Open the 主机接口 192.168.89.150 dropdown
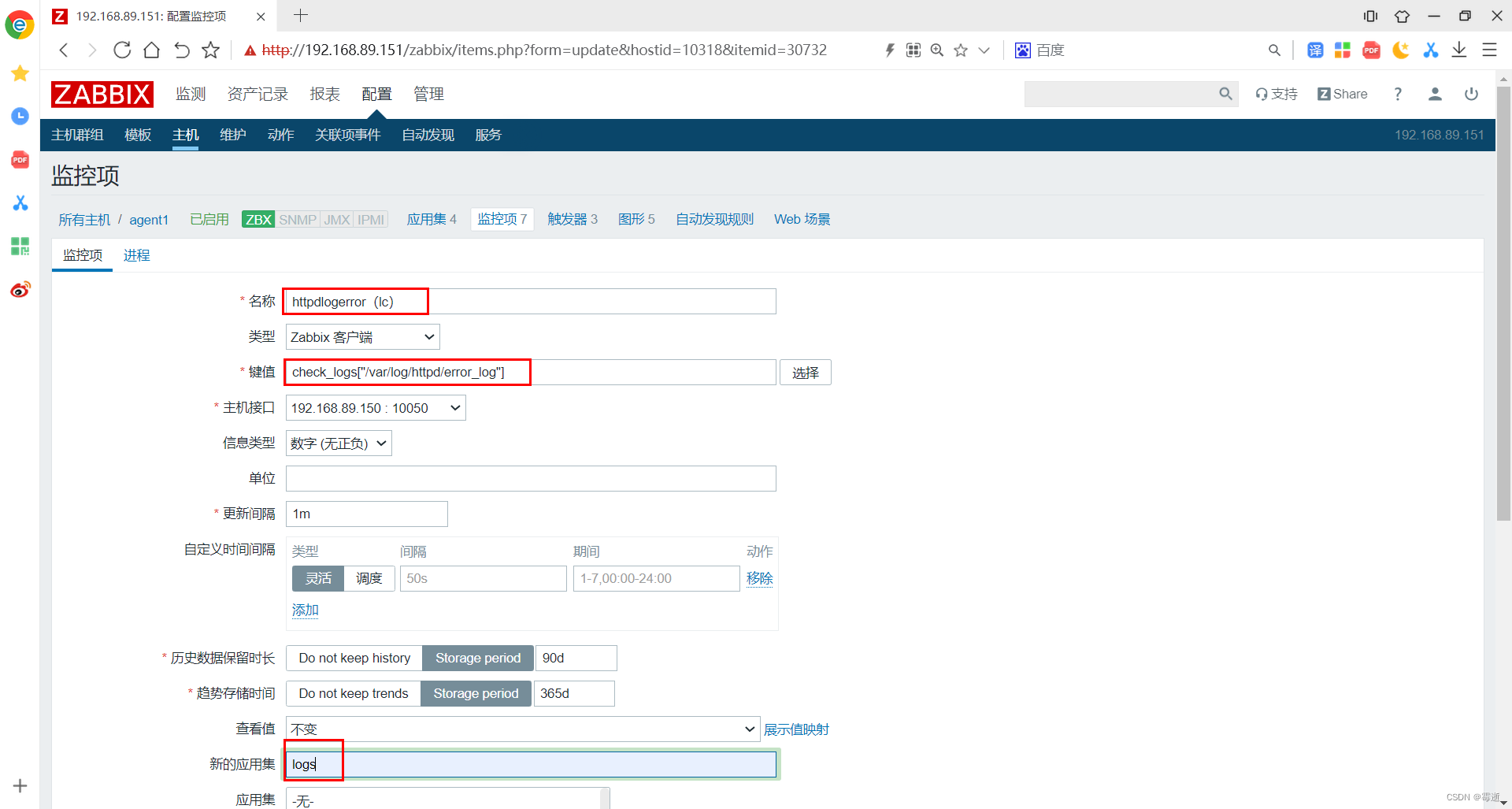This screenshot has height=809, width=1512. pyautogui.click(x=376, y=408)
